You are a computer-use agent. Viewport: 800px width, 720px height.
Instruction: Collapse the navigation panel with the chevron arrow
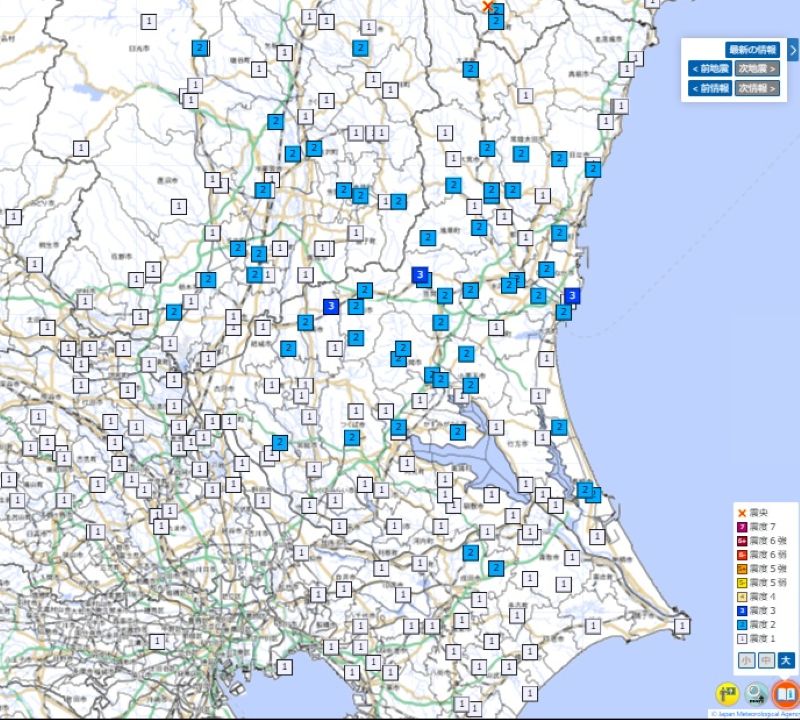[792, 49]
